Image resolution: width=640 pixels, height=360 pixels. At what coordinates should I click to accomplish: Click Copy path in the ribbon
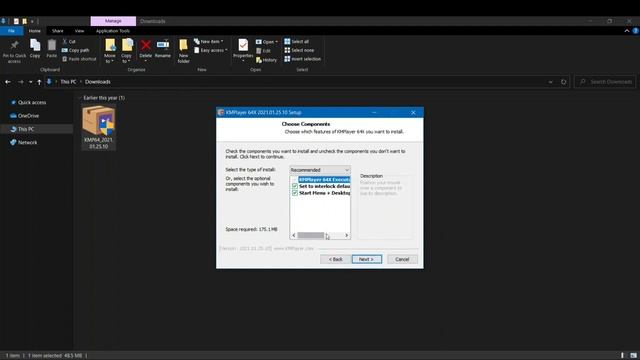click(x=75, y=50)
